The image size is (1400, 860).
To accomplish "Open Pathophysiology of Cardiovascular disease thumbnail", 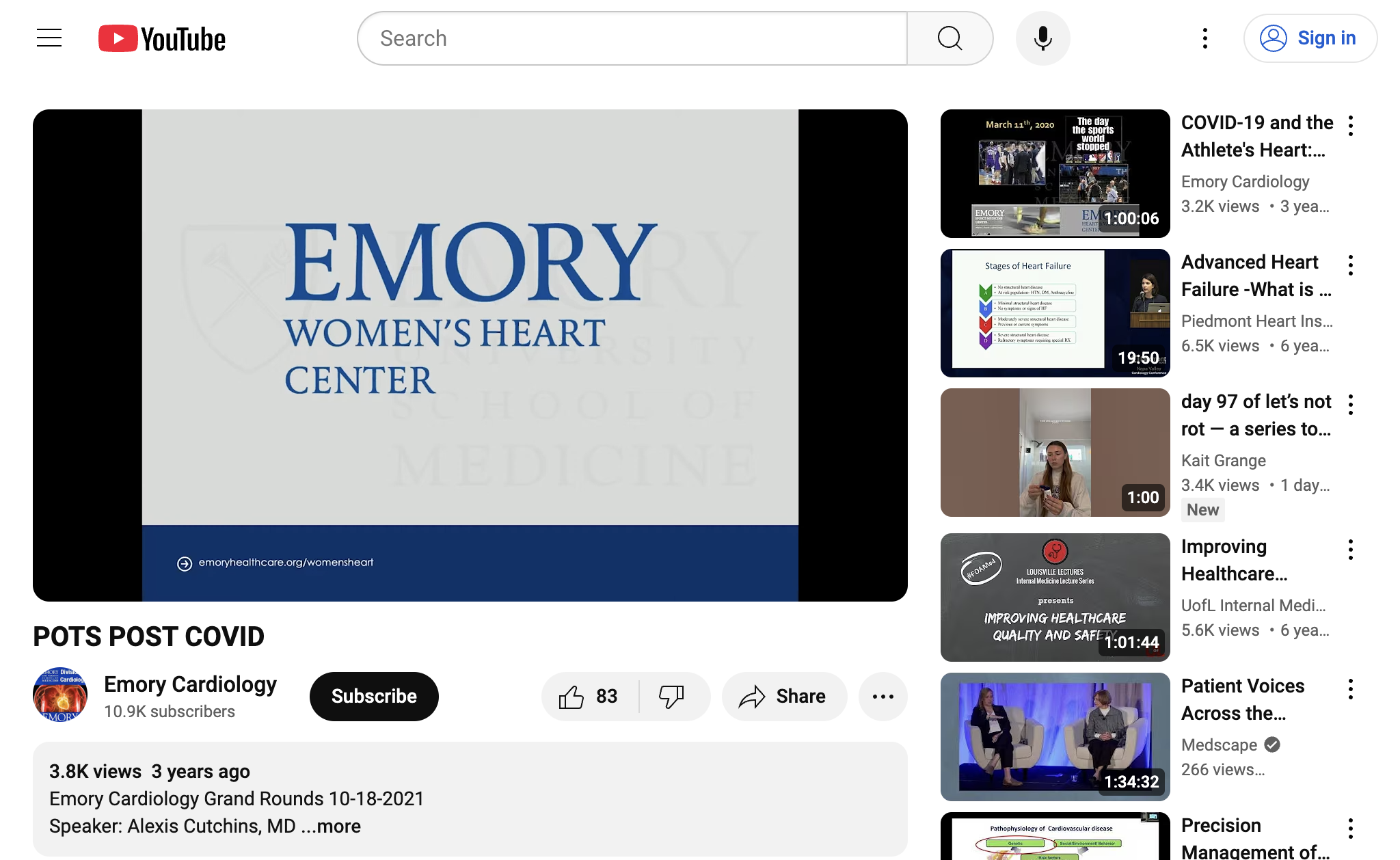I will [x=1055, y=836].
